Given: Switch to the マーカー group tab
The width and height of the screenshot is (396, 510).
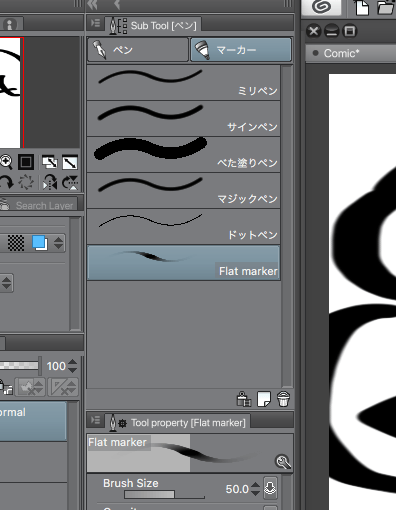Looking at the screenshot, I should (x=241, y=50).
